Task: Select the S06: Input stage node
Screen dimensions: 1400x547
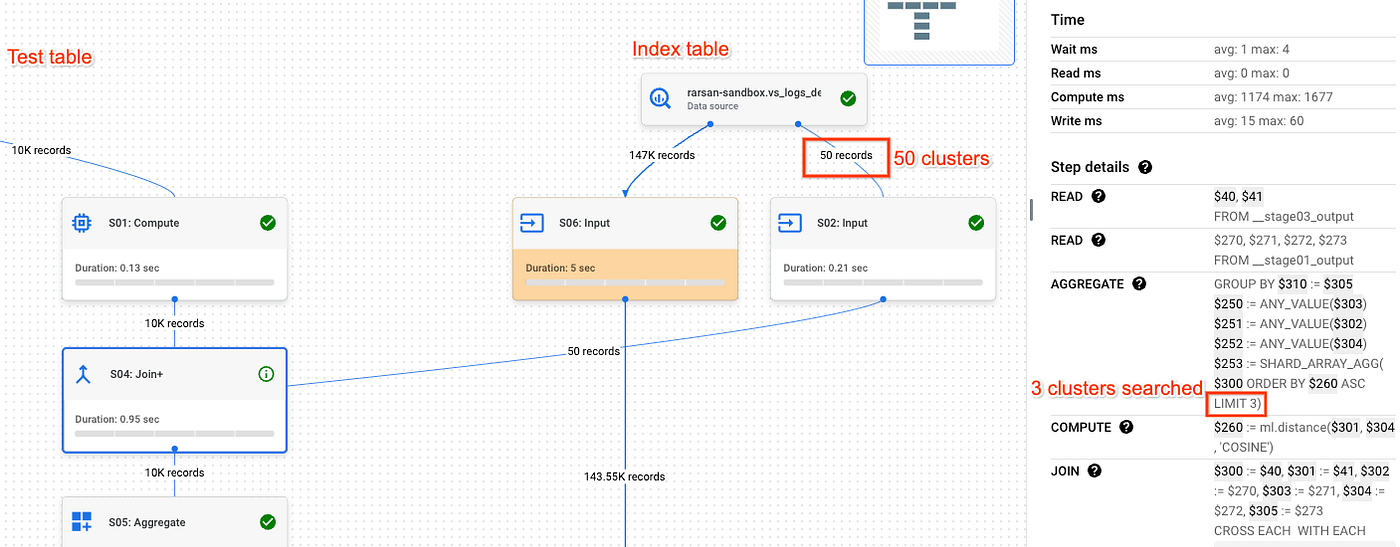Action: coord(625,249)
